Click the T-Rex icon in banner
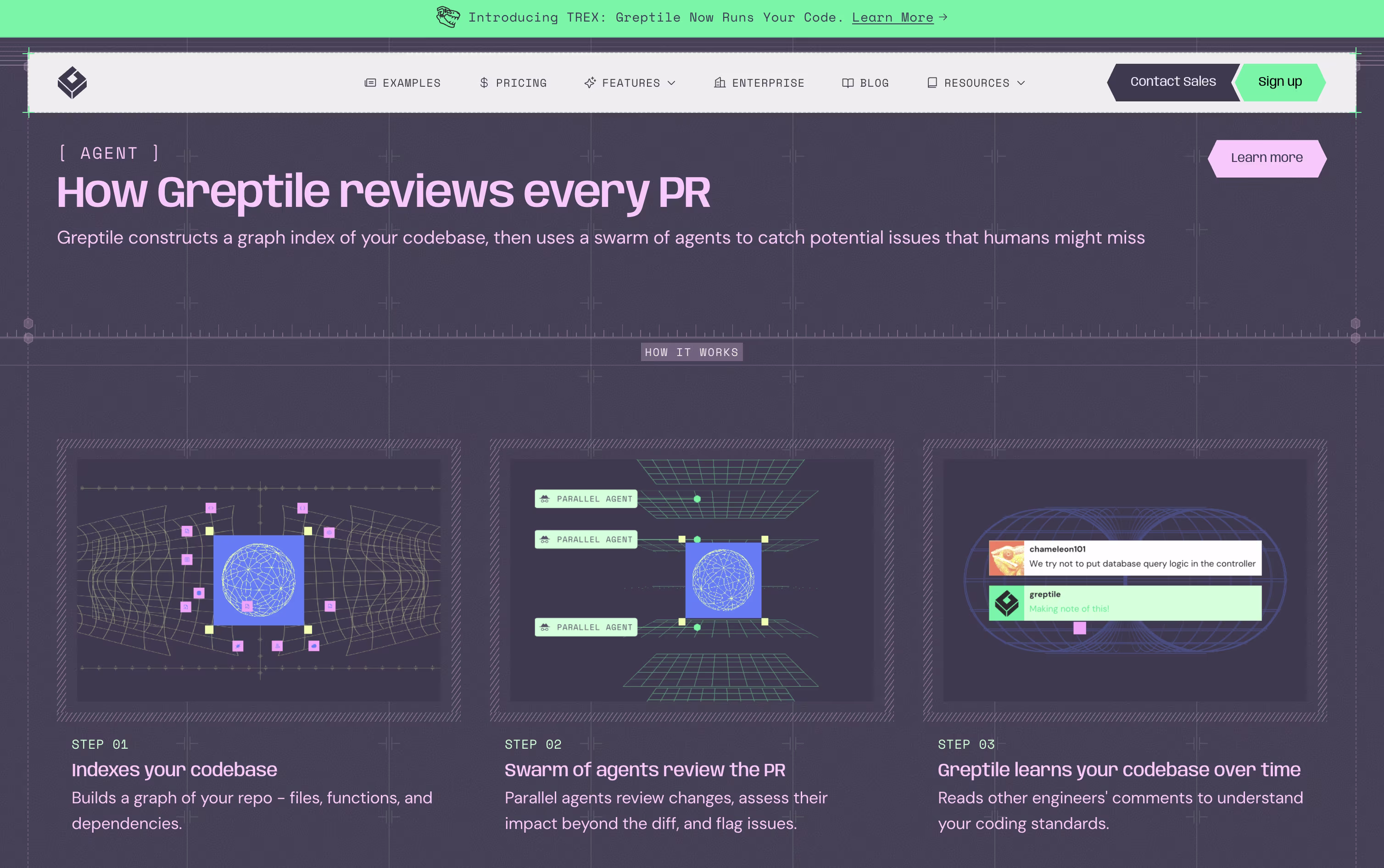The height and width of the screenshot is (868, 1384). click(448, 17)
